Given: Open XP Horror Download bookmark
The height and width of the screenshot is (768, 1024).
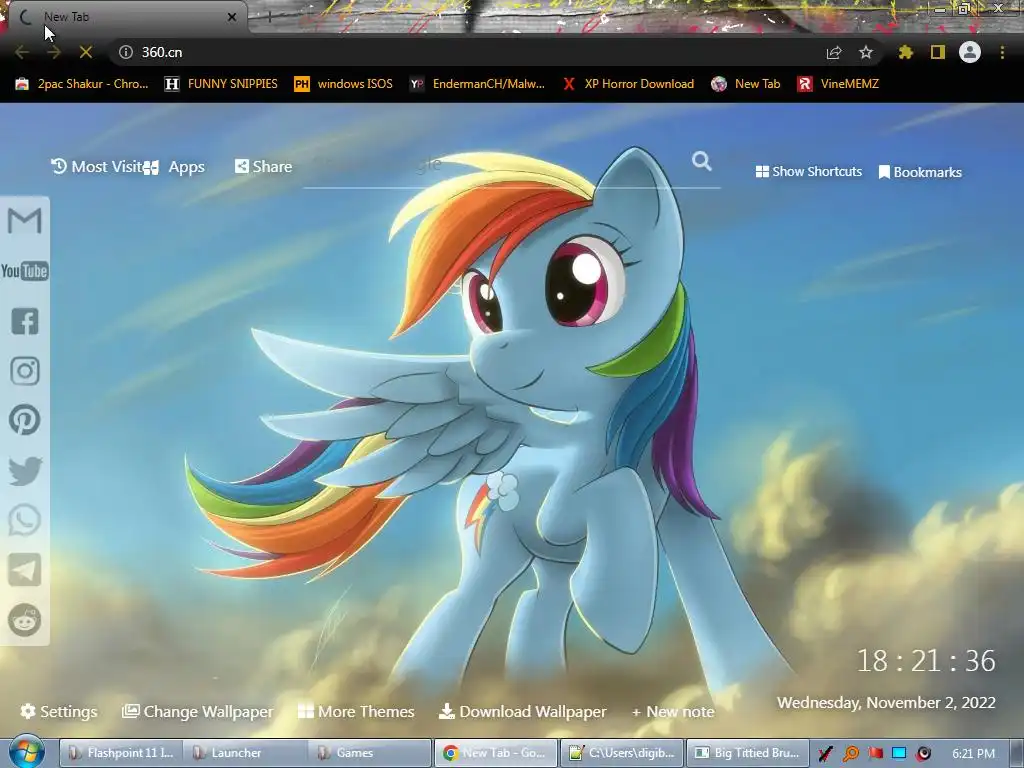Looking at the screenshot, I should [x=628, y=84].
